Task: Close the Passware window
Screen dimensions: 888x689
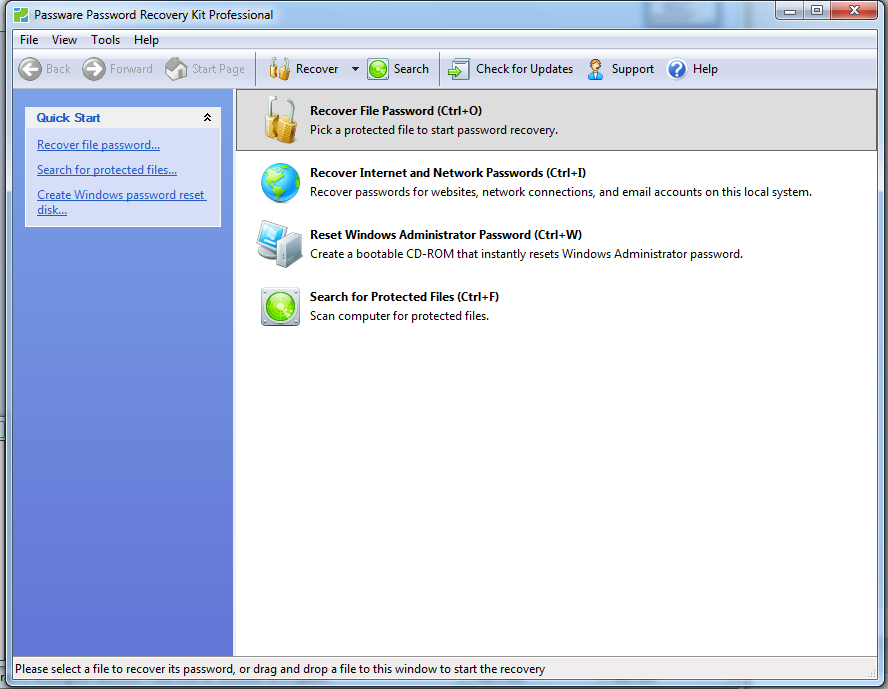Action: (855, 11)
